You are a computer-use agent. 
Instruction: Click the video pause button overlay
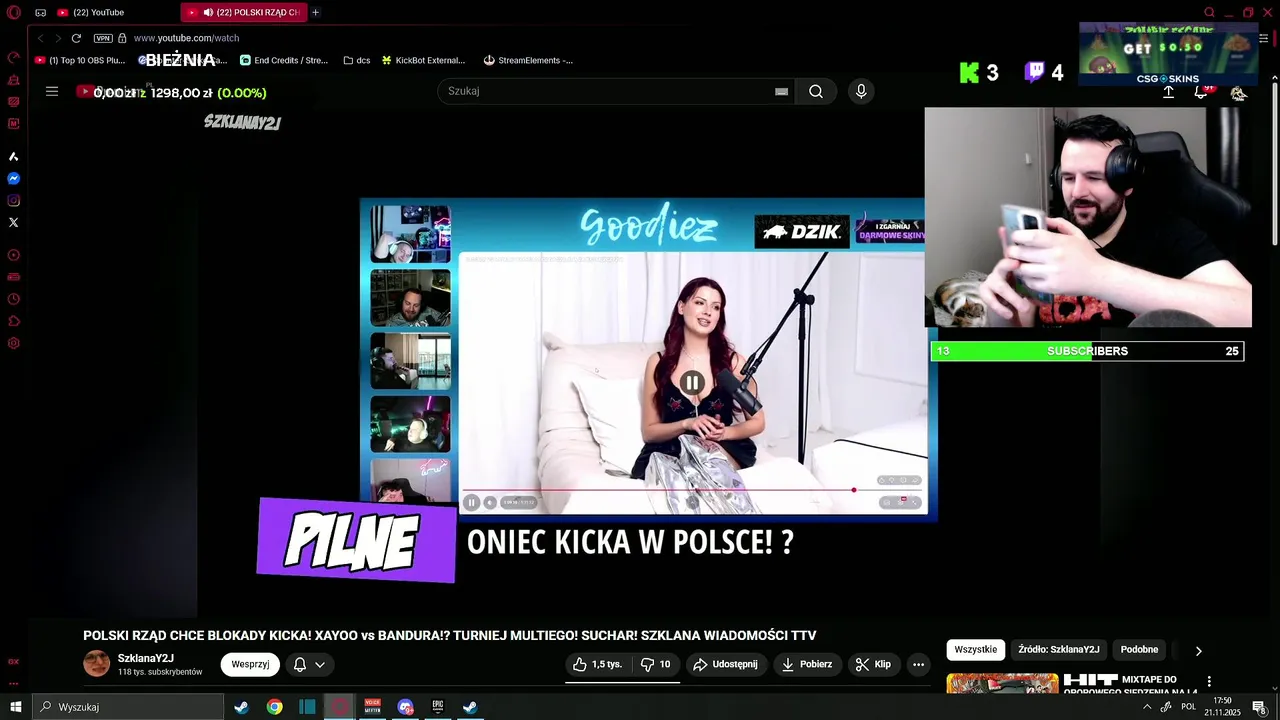[692, 383]
